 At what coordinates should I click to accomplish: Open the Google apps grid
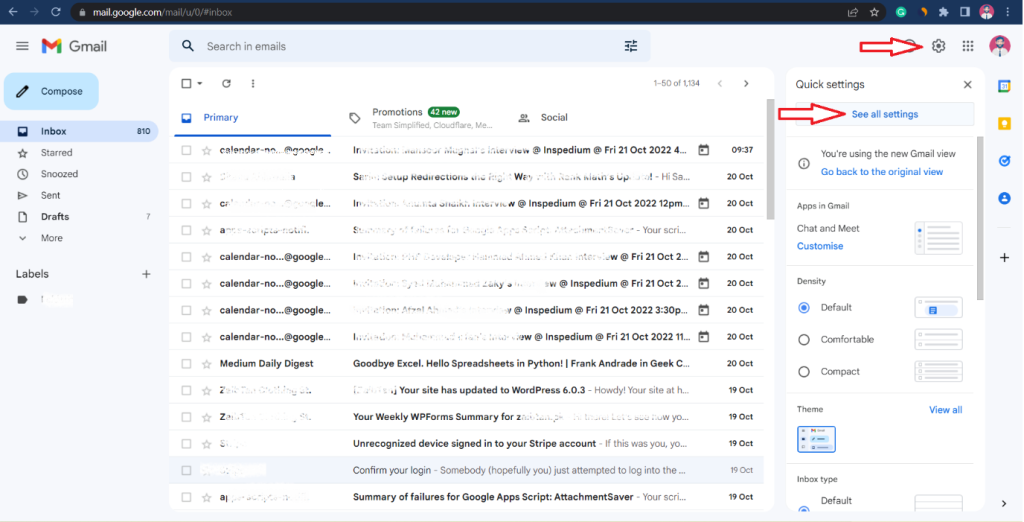[968, 46]
